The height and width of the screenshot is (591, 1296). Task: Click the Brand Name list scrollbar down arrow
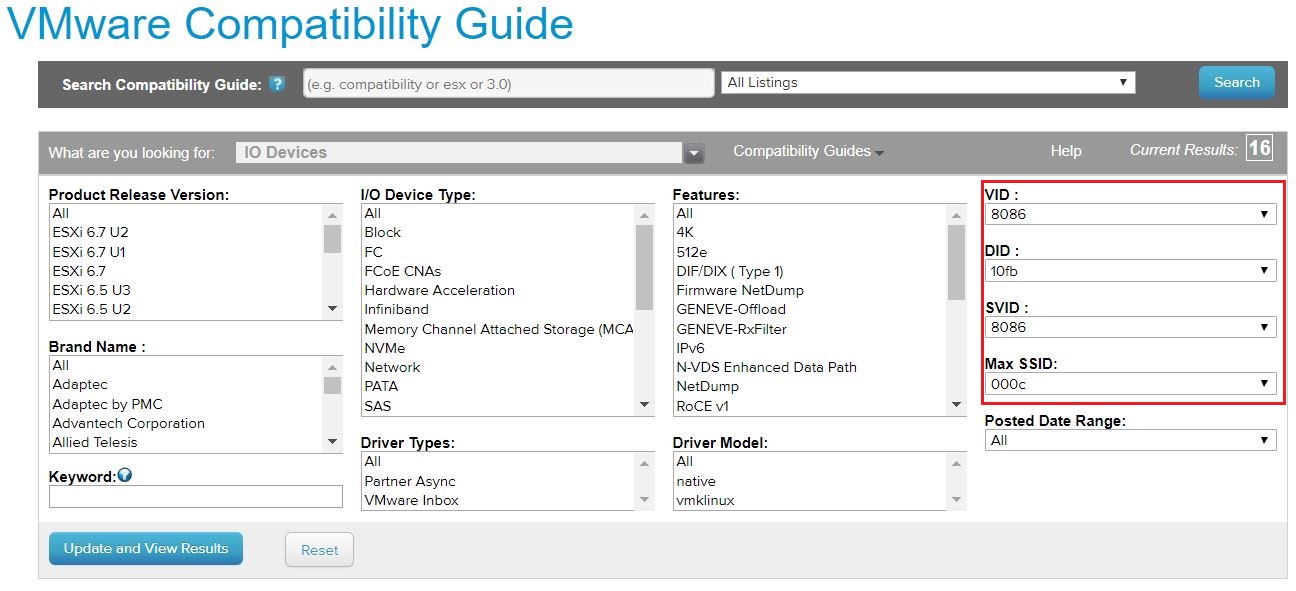tap(333, 442)
